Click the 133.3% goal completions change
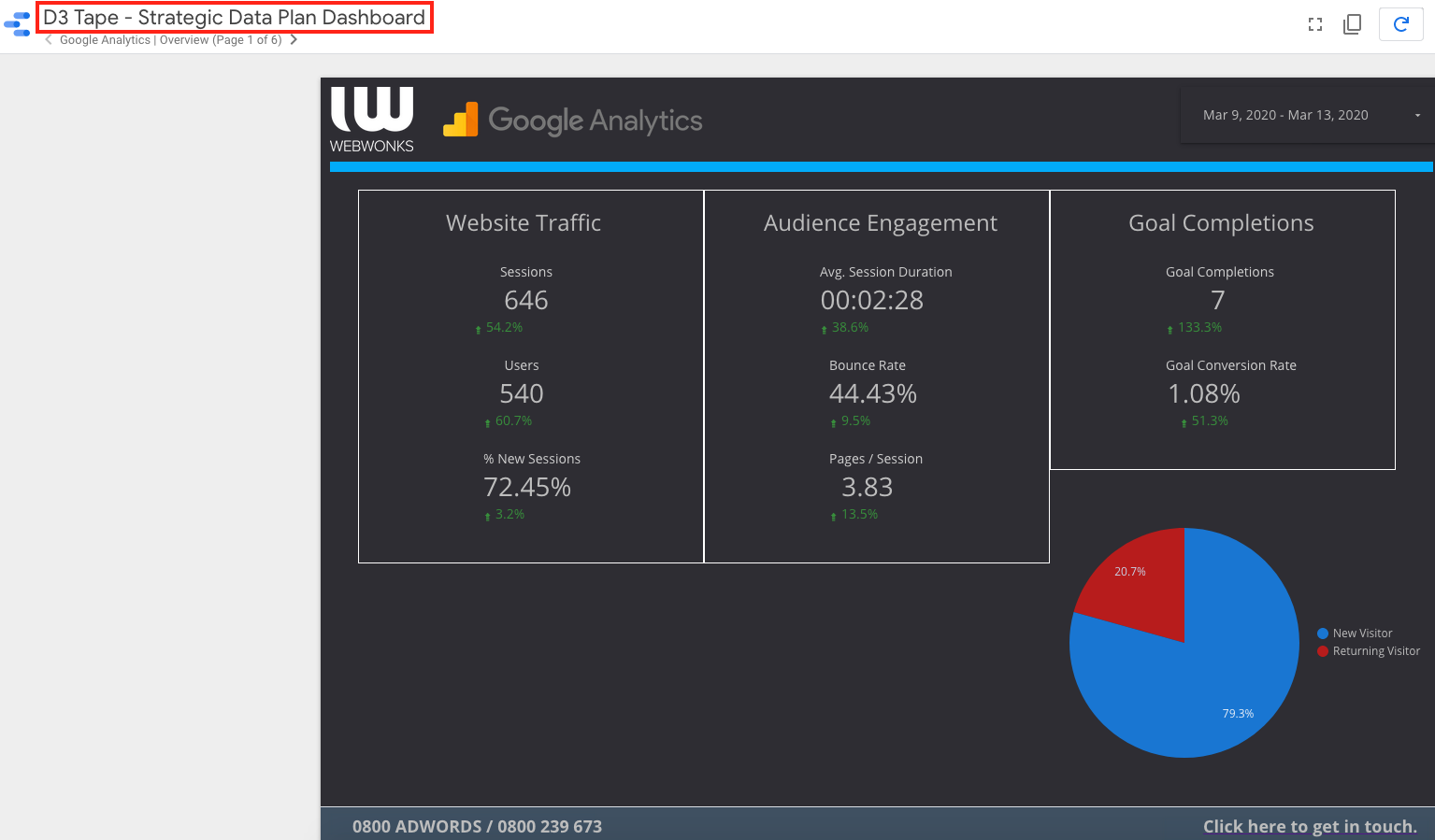Viewport: 1435px width, 840px height. tap(1194, 328)
